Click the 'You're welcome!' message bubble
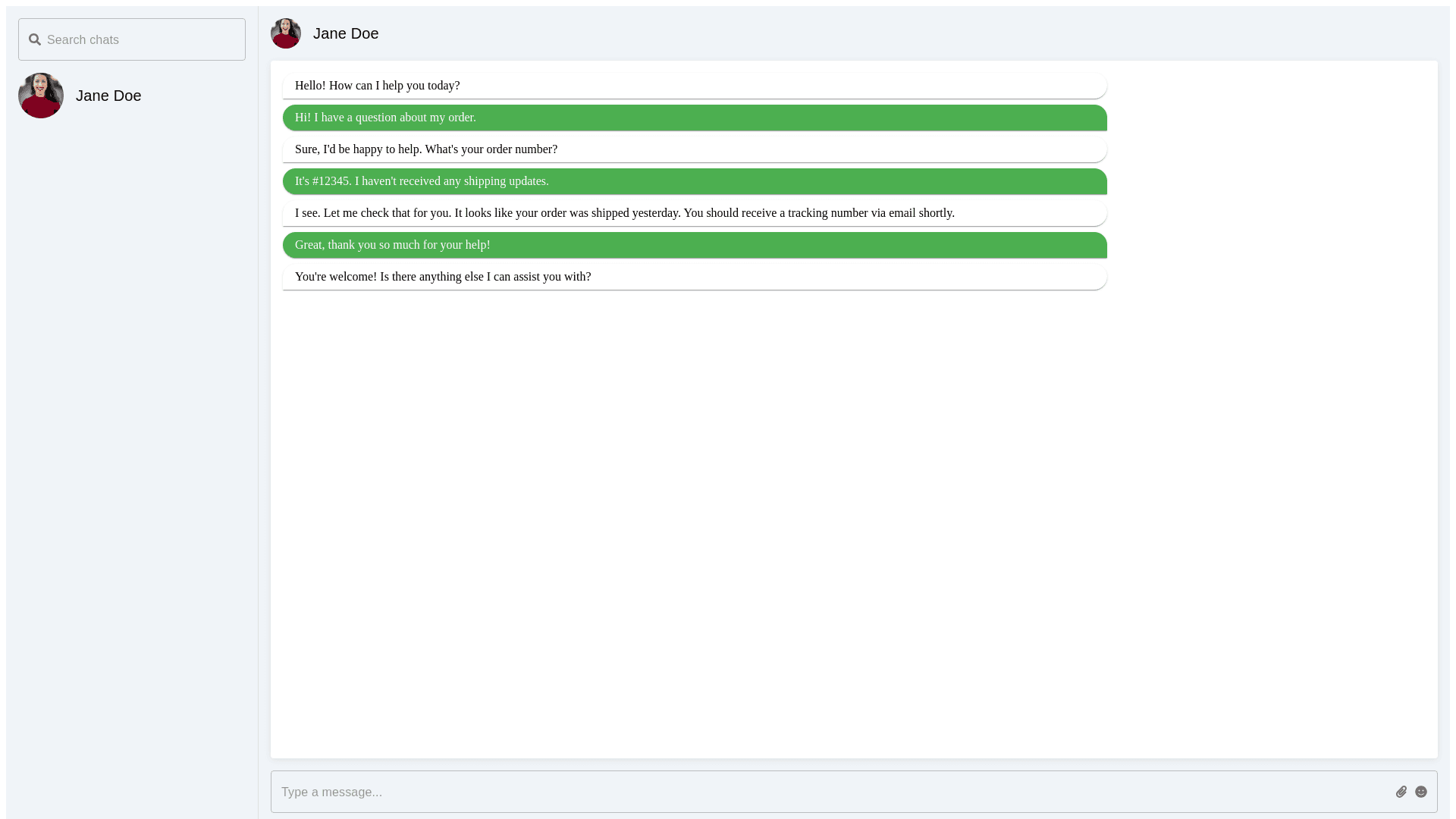 click(x=443, y=277)
